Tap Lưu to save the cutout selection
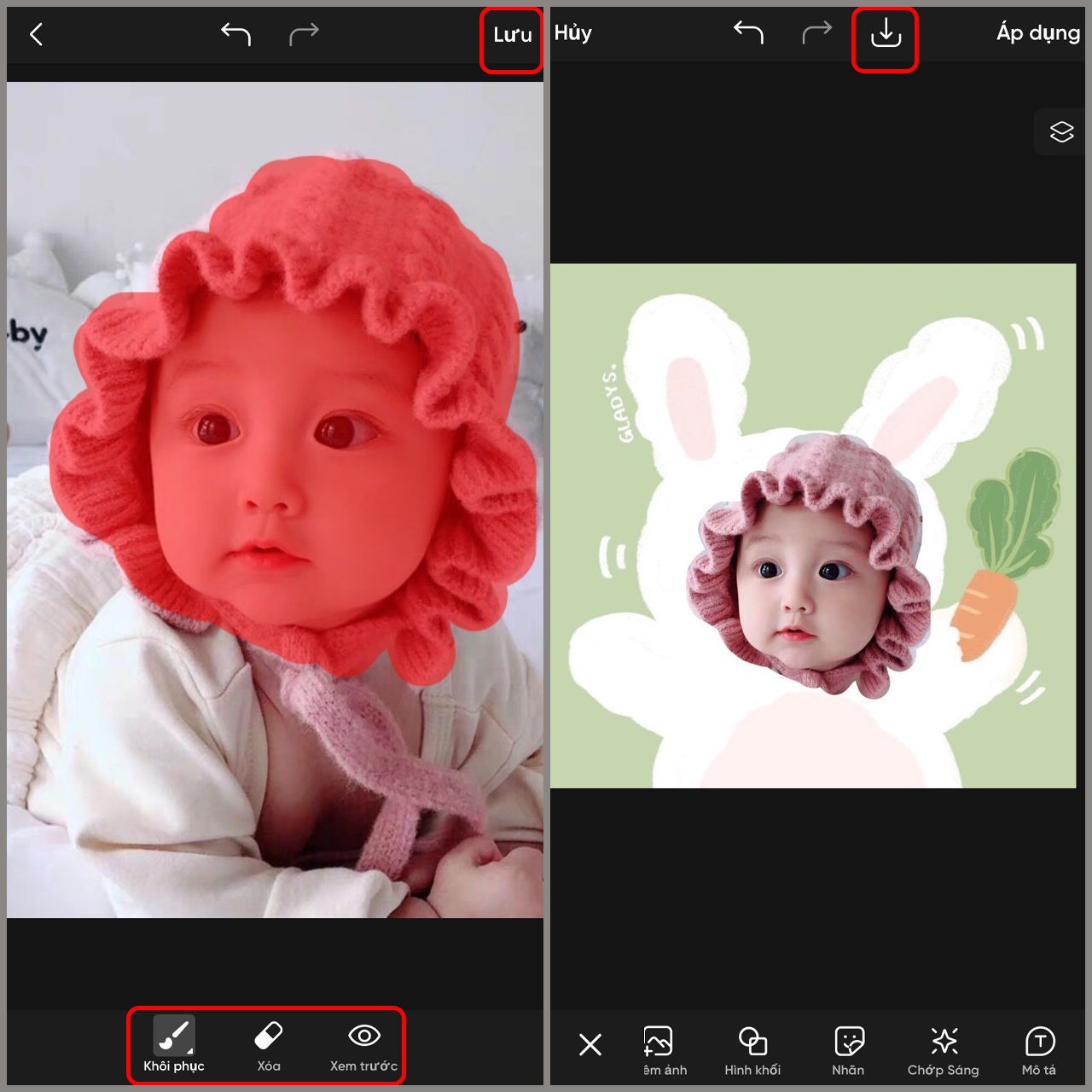 click(x=512, y=35)
